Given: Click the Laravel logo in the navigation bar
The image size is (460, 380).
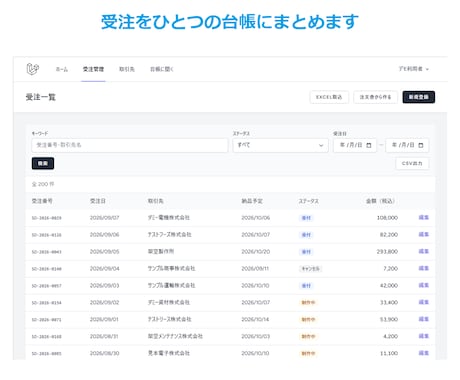Looking at the screenshot, I should click(x=33, y=69).
